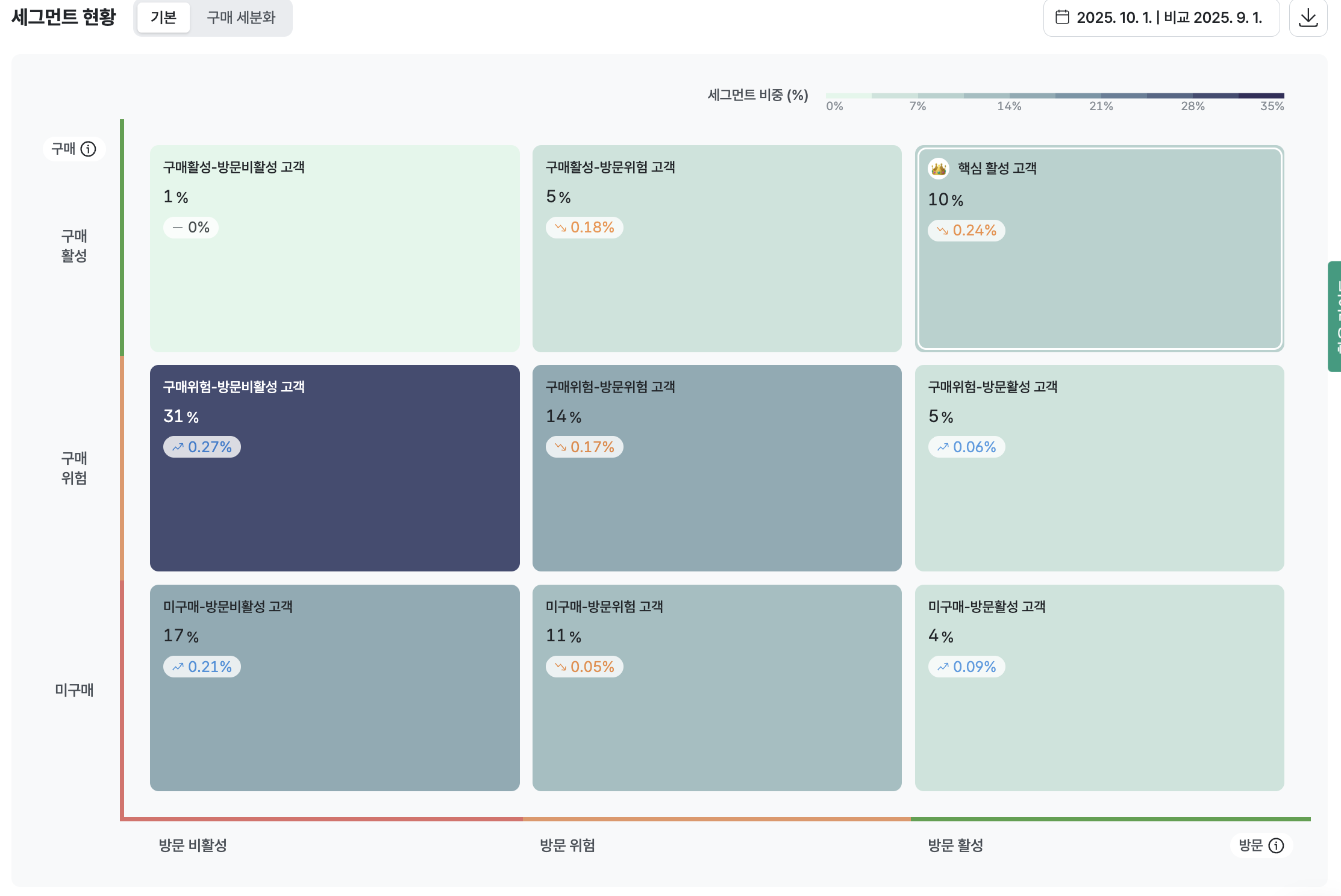The width and height of the screenshot is (1341, 896).
Task: Click the 0% change badge on 구매활성-방문비활성 card
Action: point(190,228)
